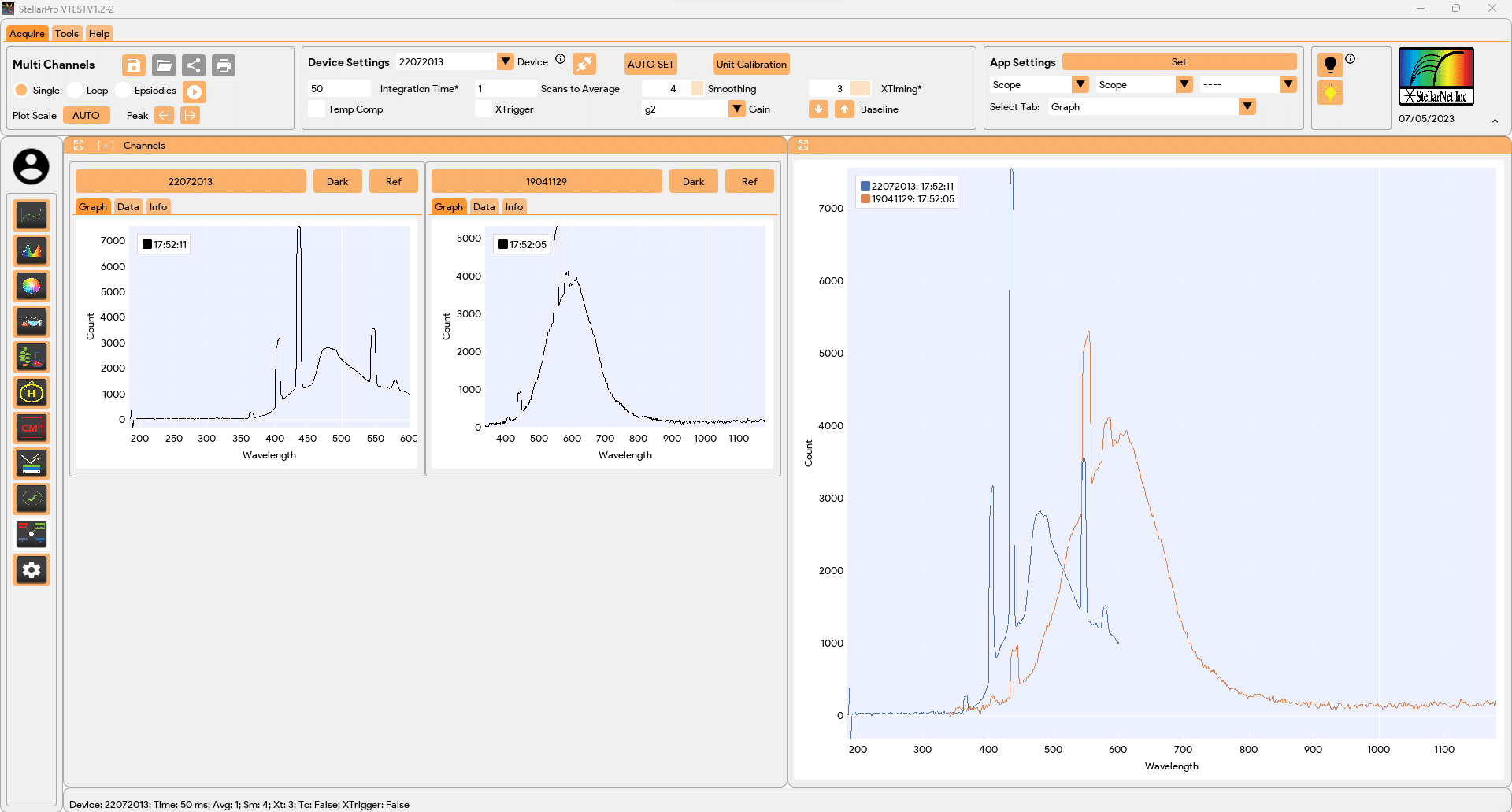Image resolution: width=1512 pixels, height=812 pixels.
Task: Open the color wheel tool in sidebar
Action: (31, 286)
